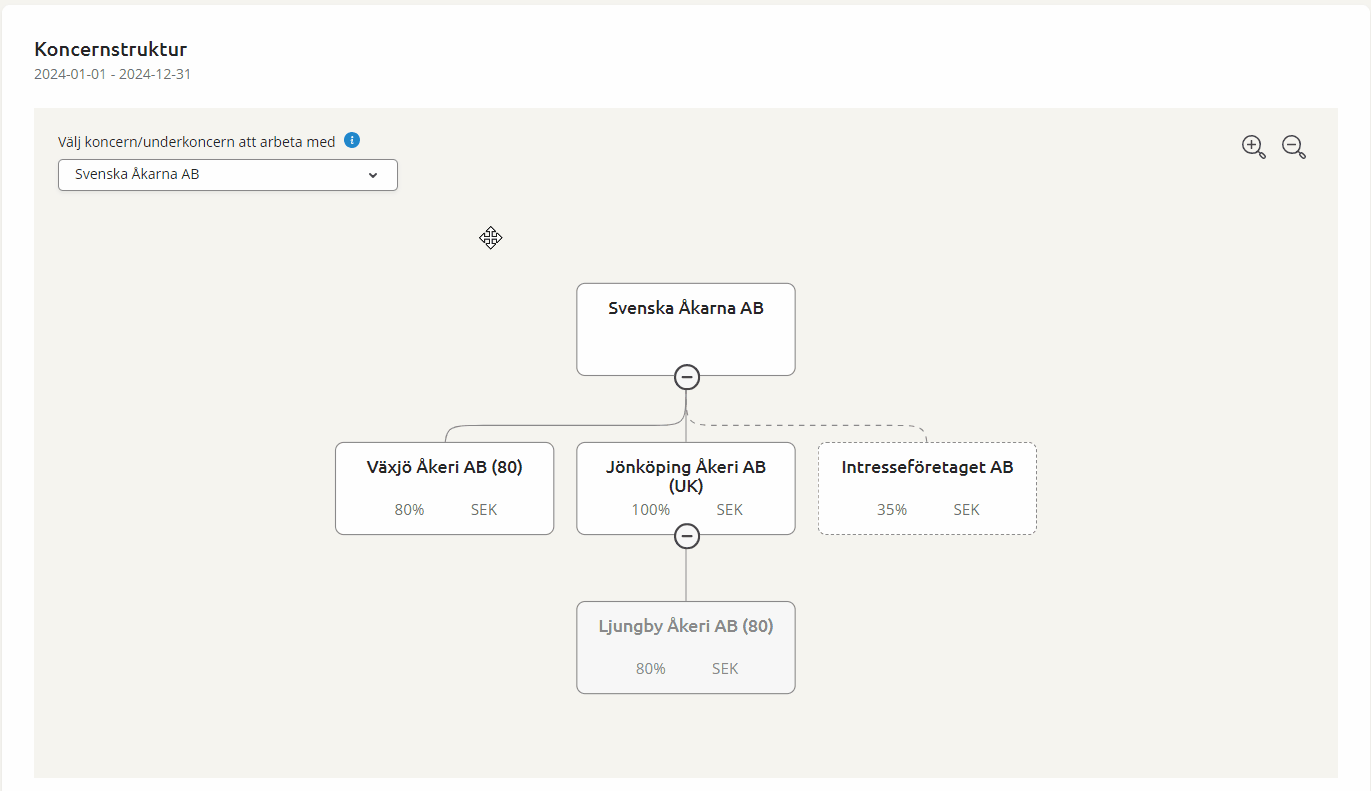Collapse the children under Svenska Åkarna AB
Image resolution: width=1371 pixels, height=791 pixels.
tap(686, 377)
